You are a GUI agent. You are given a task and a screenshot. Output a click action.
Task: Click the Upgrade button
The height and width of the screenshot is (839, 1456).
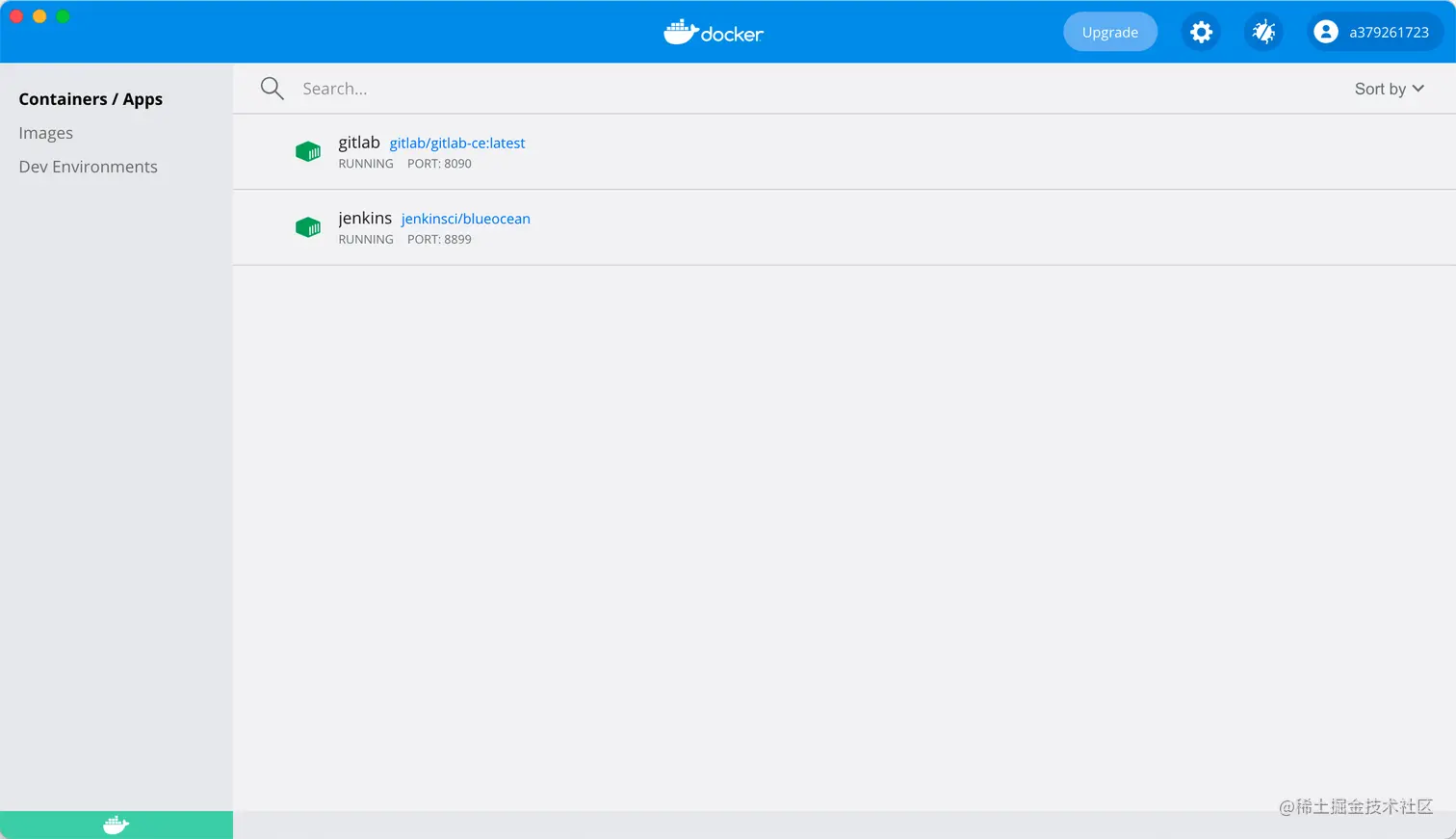(1110, 32)
